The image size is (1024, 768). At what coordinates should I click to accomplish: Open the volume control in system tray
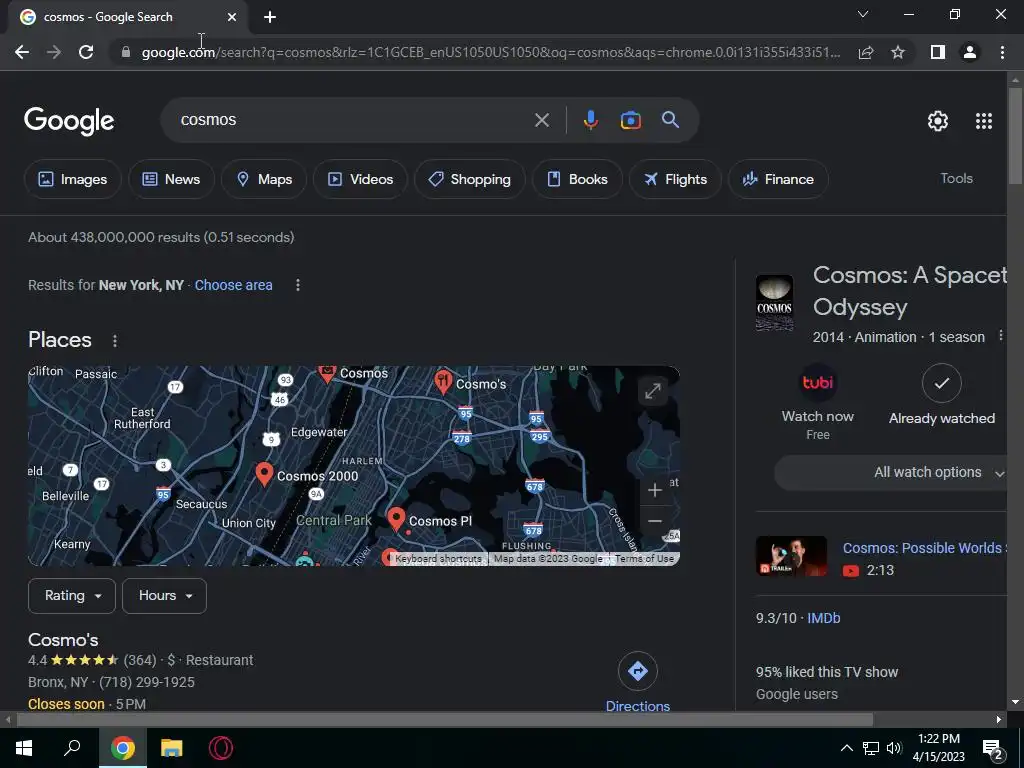(894, 748)
